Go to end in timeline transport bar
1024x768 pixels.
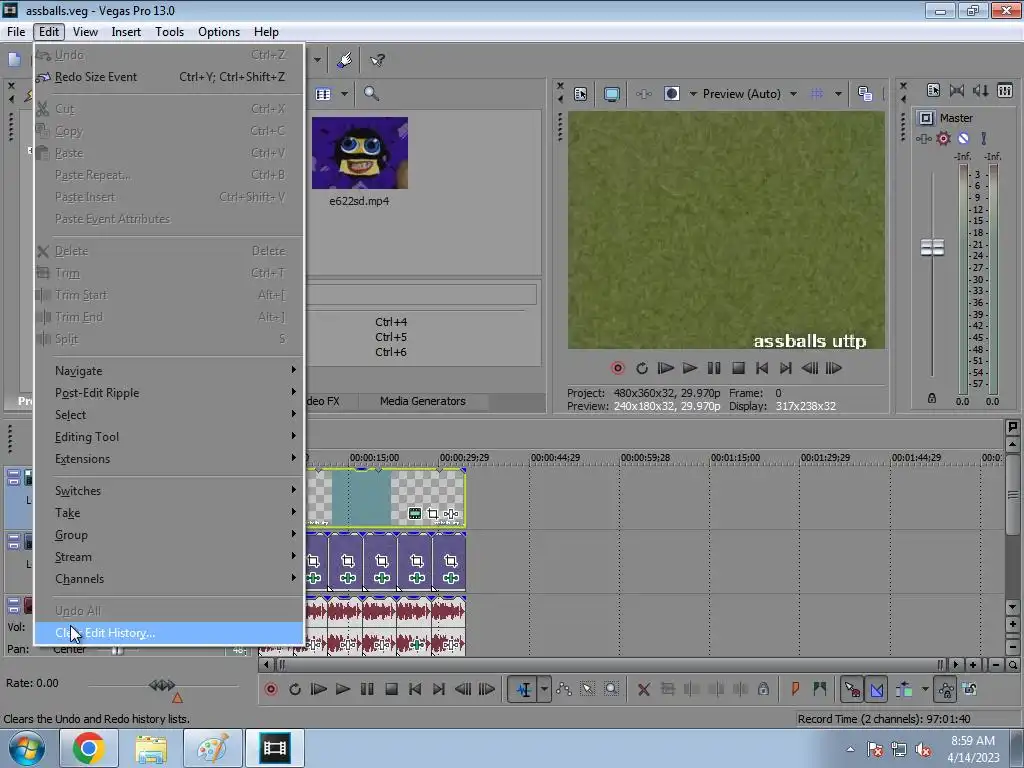pyautogui.click(x=439, y=689)
